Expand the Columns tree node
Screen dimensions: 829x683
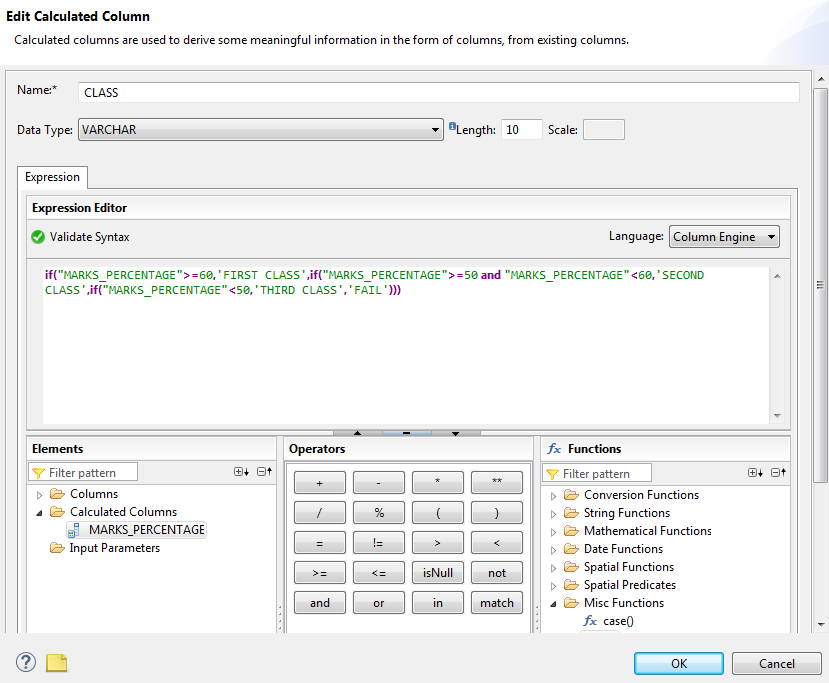[x=40, y=494]
